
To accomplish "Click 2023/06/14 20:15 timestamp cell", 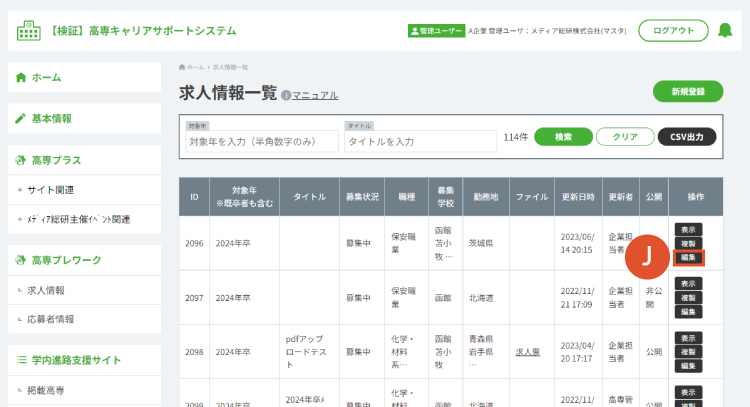I will 577,243.
